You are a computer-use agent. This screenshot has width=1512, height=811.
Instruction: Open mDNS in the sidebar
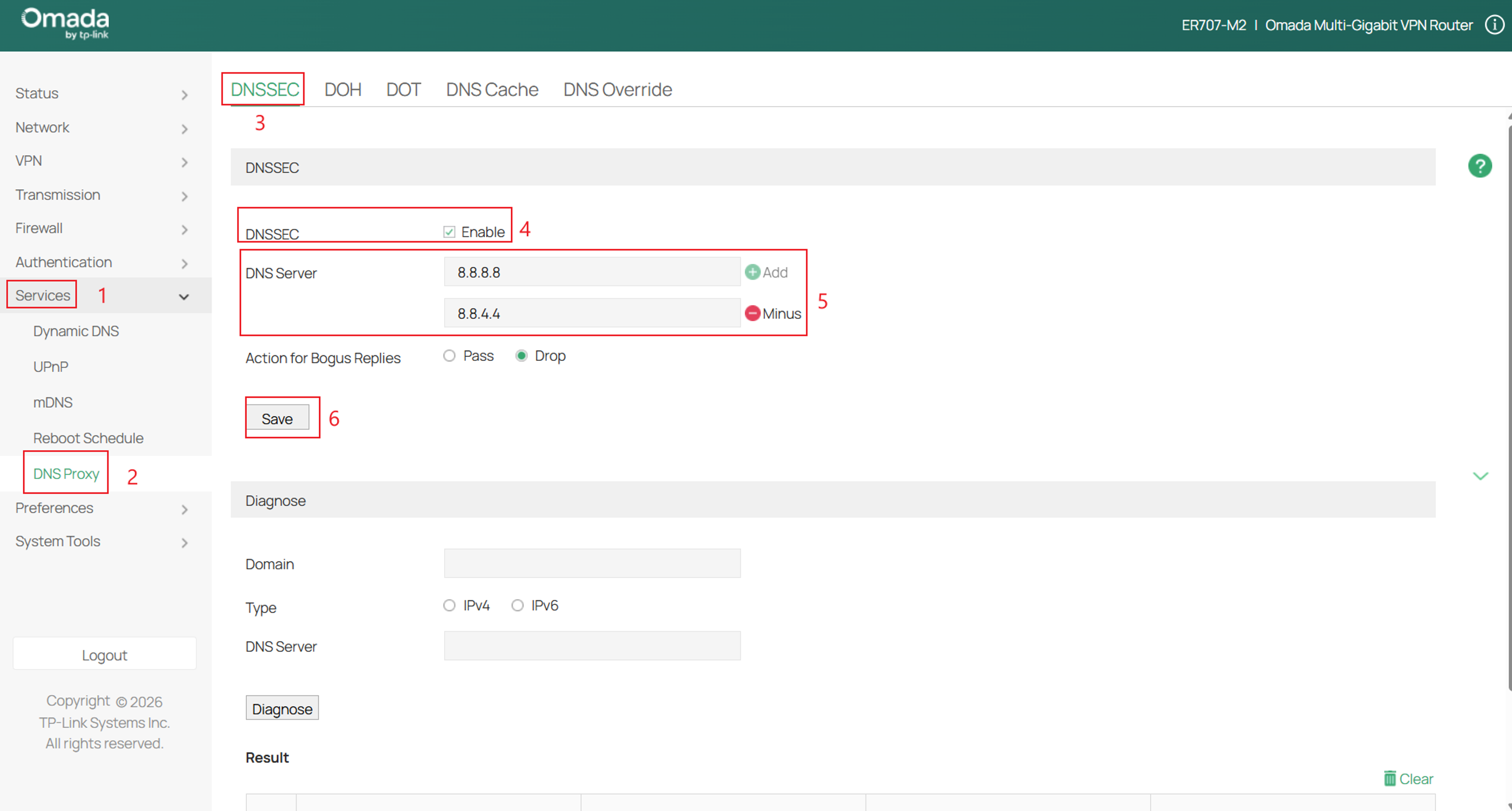point(53,402)
